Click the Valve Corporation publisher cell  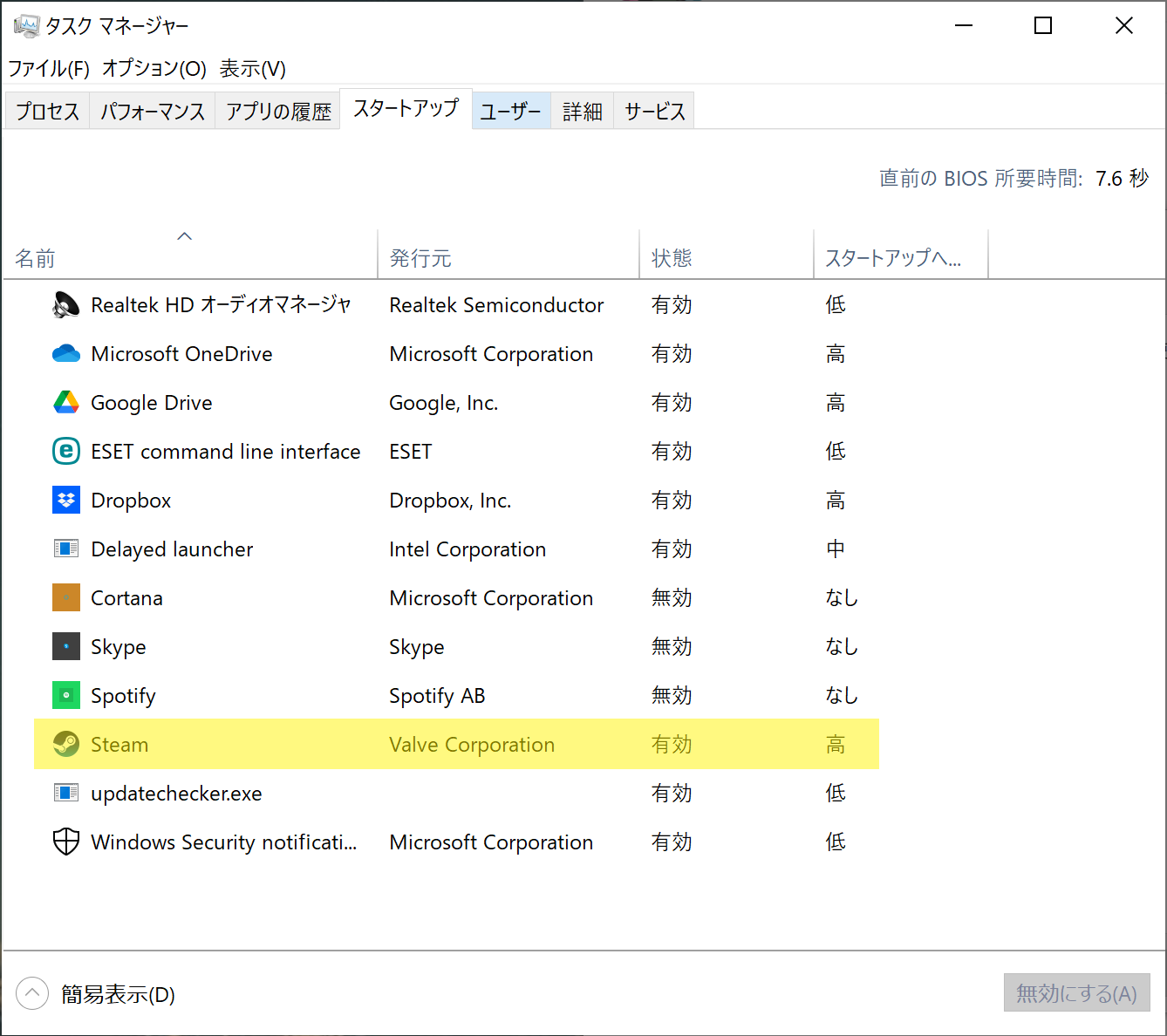click(x=472, y=745)
